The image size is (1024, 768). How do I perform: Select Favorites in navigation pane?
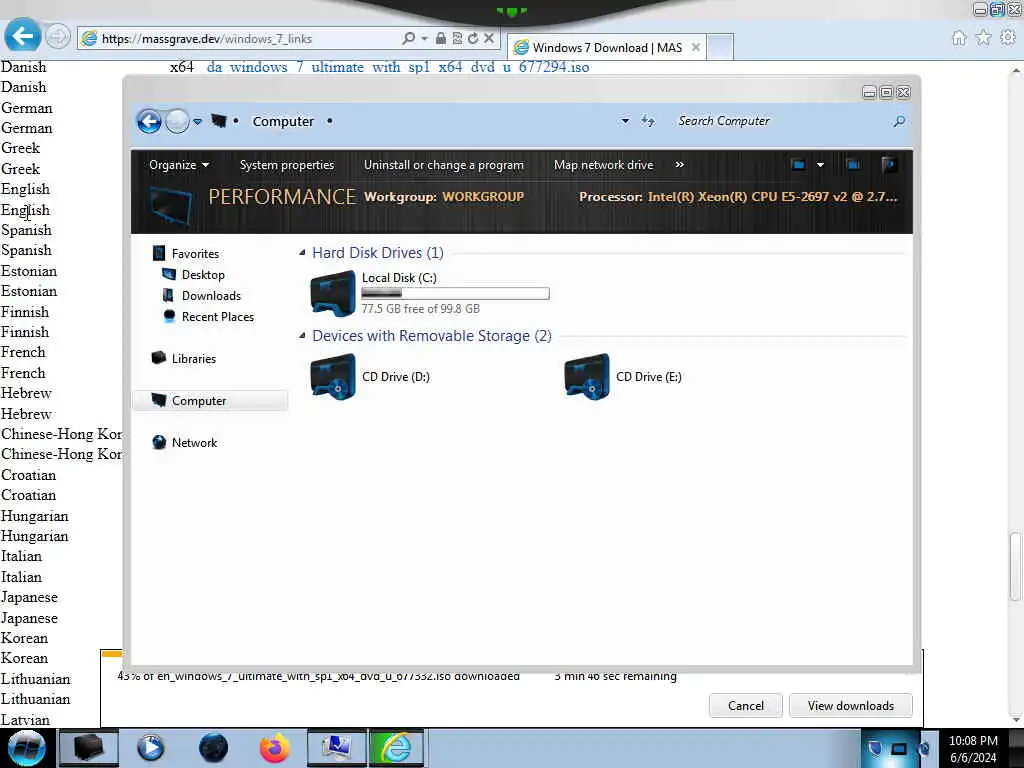[195, 253]
